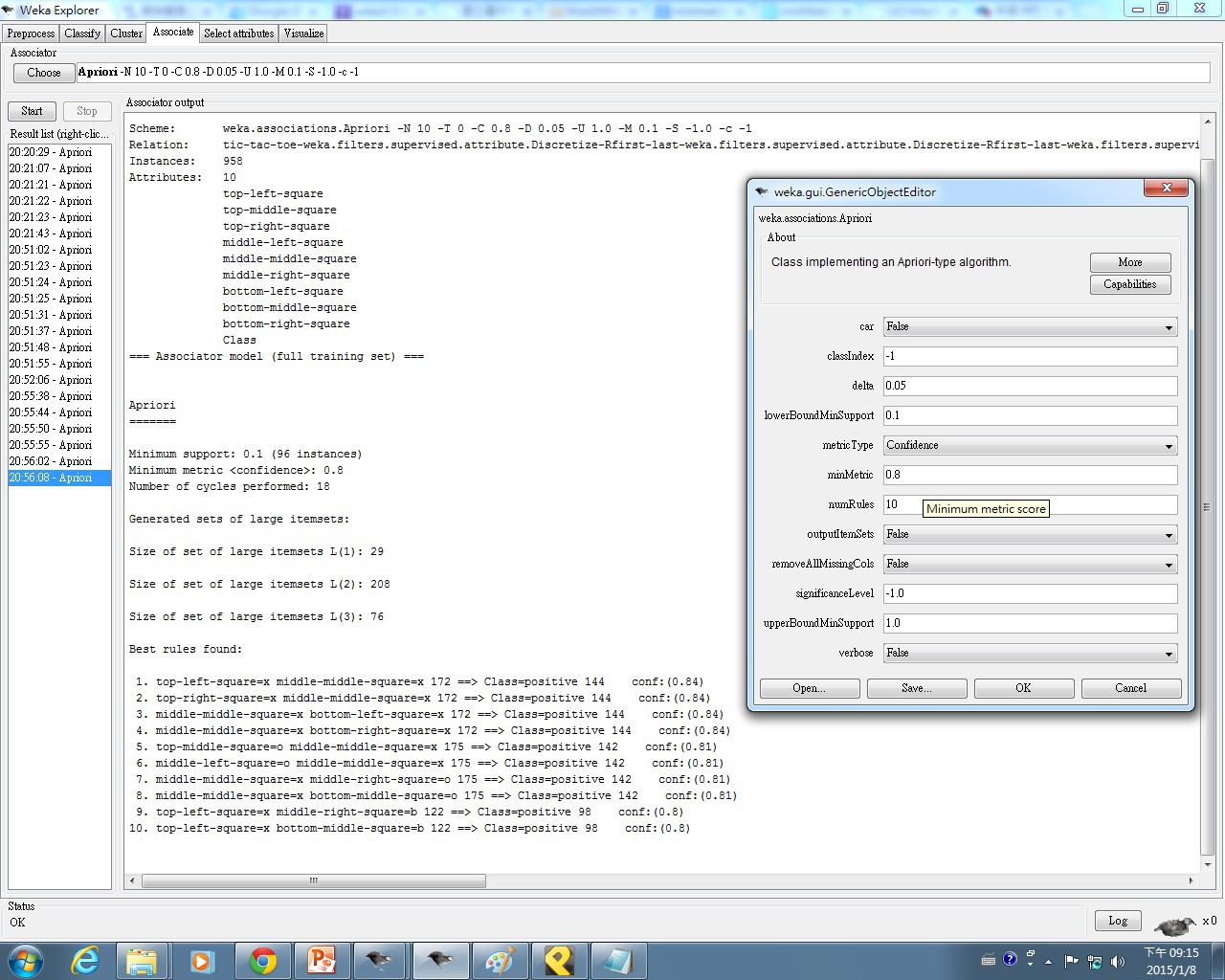This screenshot has height=980, width=1225.
Task: Click the numRules field showing 10
Action: point(1030,504)
